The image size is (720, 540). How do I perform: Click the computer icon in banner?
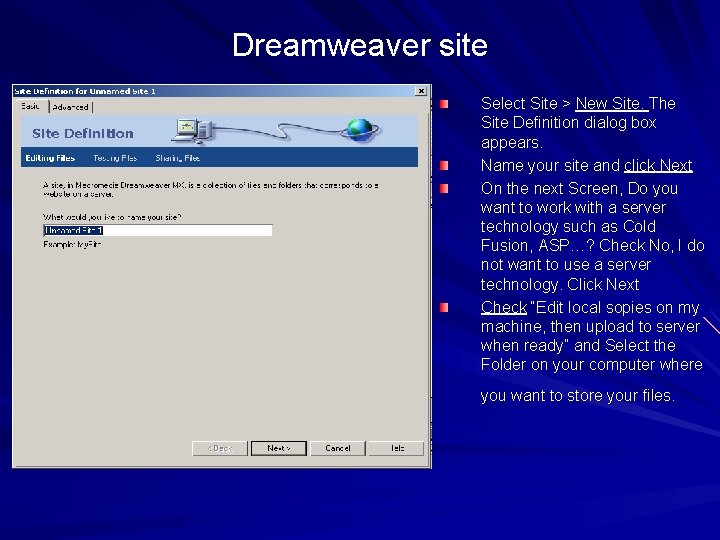pyautogui.click(x=192, y=130)
